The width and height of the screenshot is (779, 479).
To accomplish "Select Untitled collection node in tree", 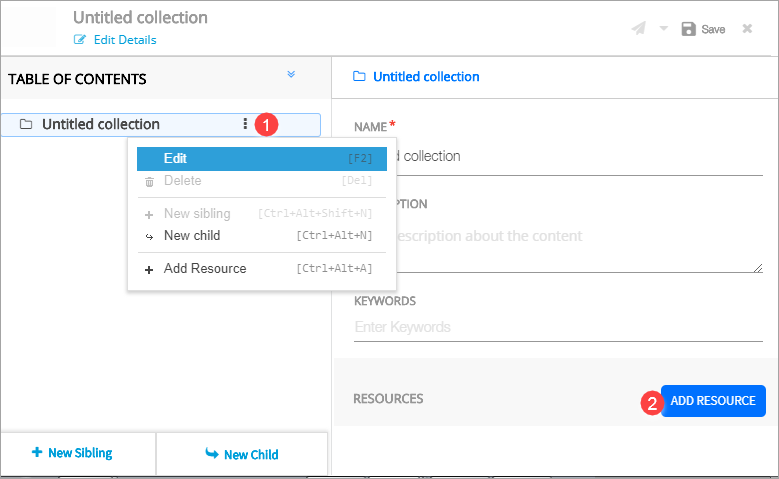I will 100,125.
